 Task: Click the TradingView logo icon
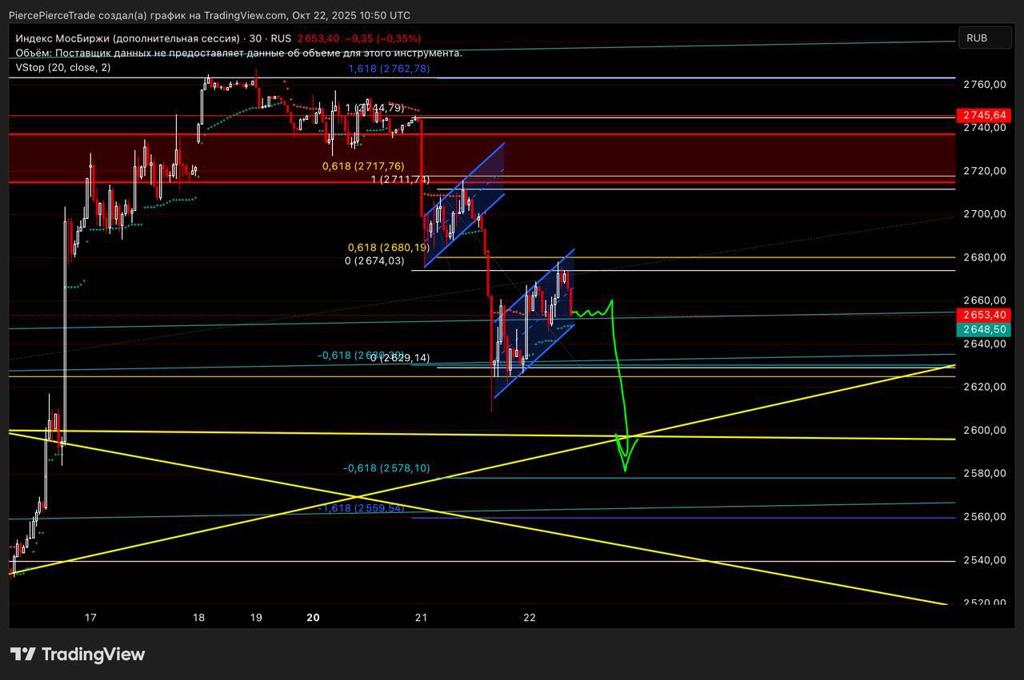23,655
